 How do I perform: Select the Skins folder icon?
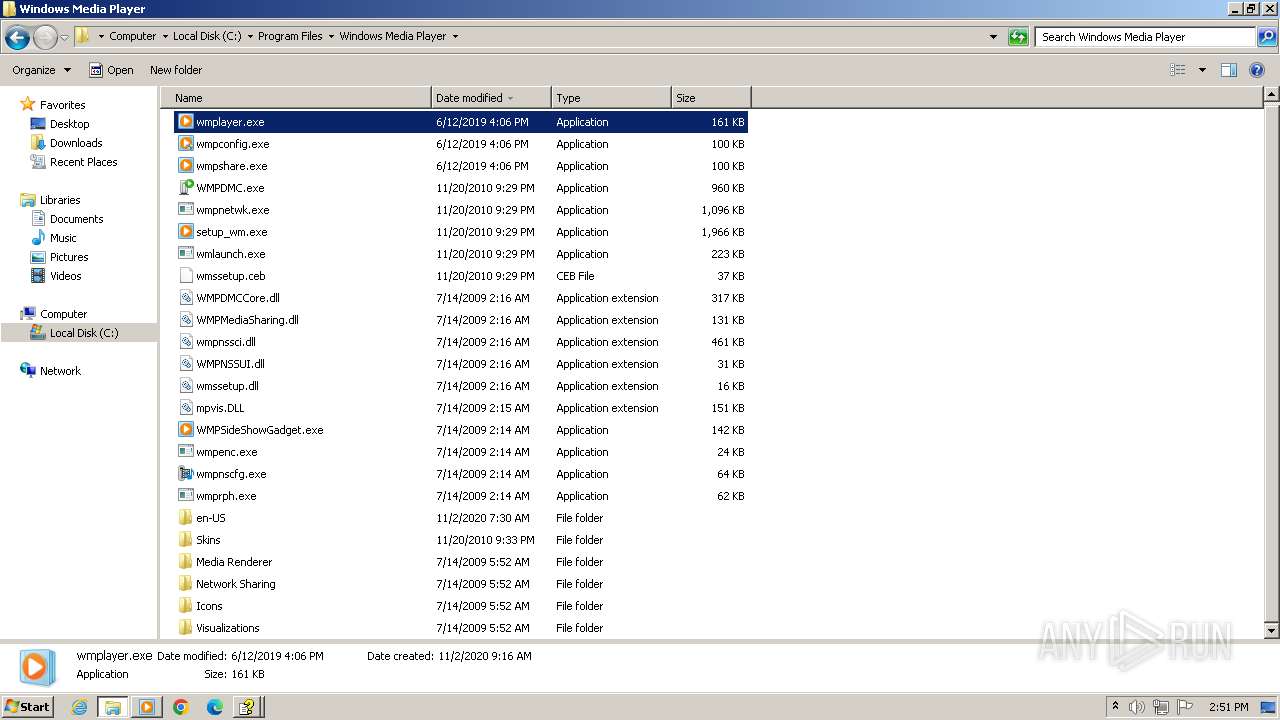(x=185, y=540)
